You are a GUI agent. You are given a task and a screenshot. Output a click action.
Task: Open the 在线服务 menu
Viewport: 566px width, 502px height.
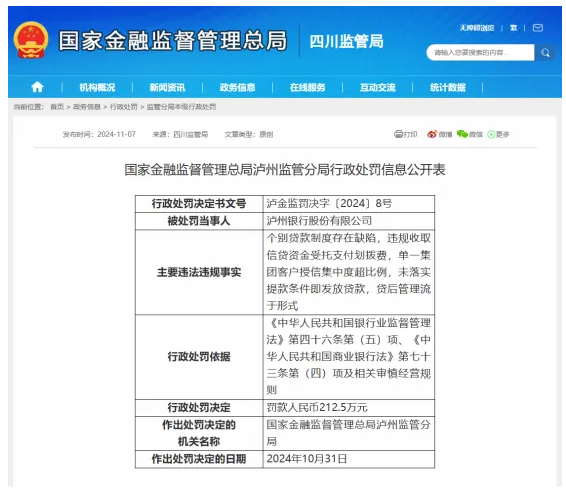click(x=307, y=87)
